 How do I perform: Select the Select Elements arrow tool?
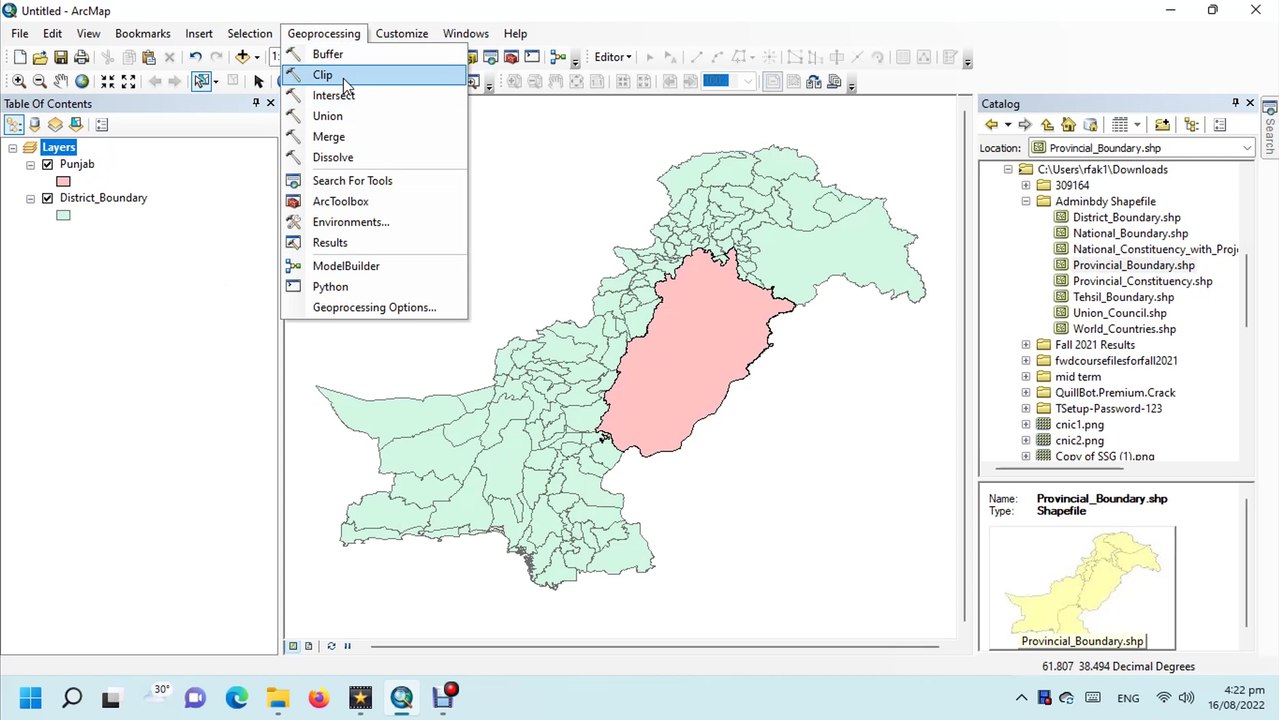(x=258, y=81)
